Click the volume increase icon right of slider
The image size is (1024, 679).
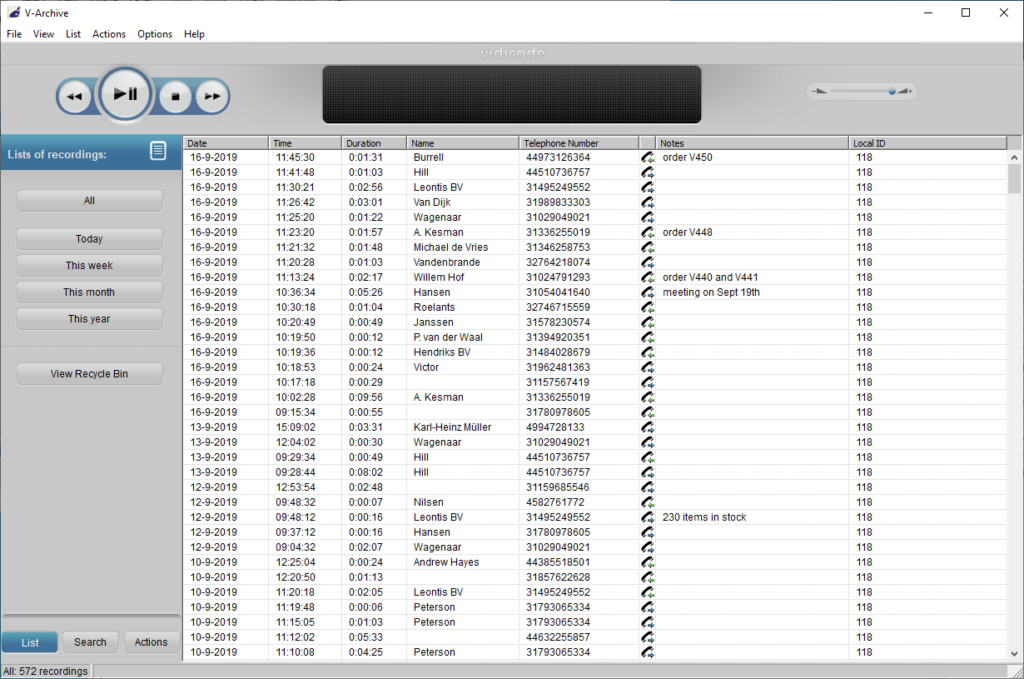tap(906, 91)
